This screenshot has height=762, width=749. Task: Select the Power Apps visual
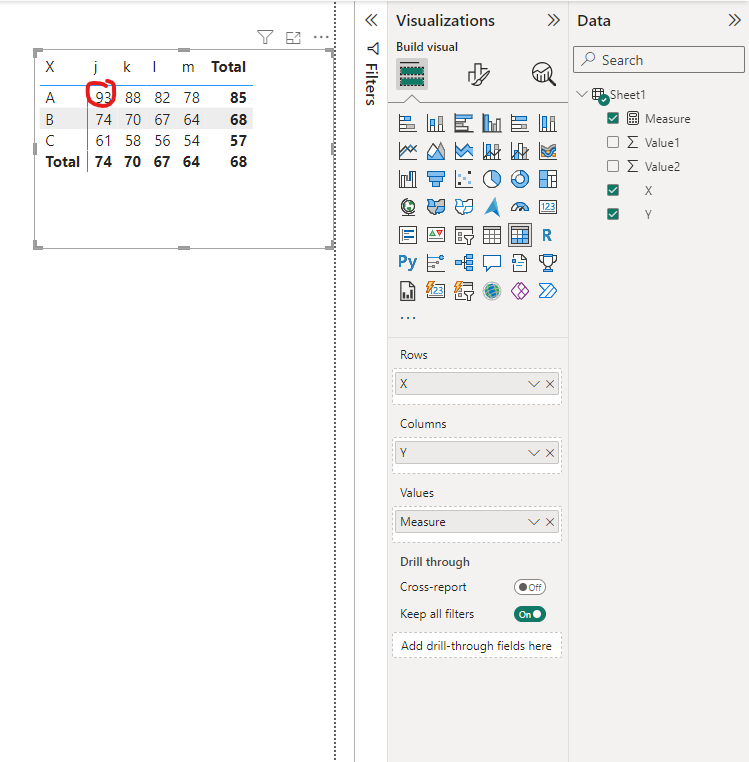pyautogui.click(x=520, y=291)
